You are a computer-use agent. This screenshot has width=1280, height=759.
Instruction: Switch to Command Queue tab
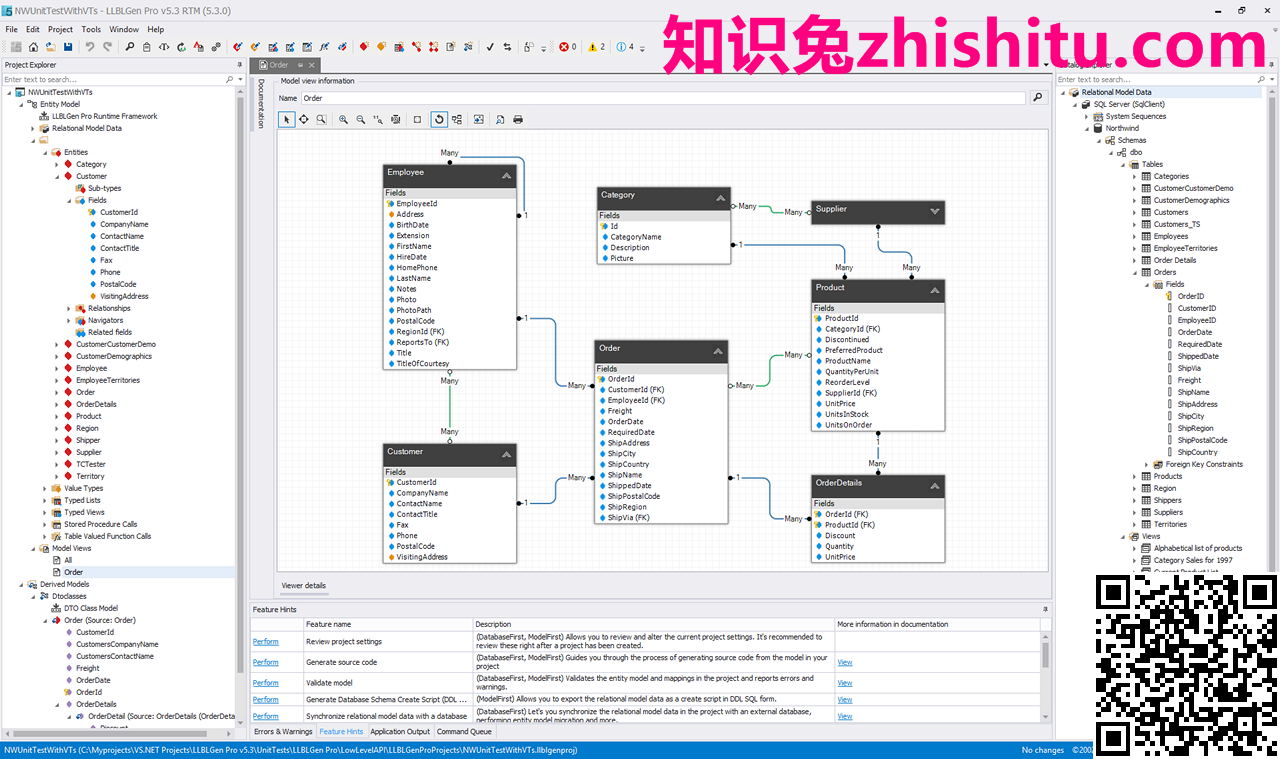pos(464,732)
